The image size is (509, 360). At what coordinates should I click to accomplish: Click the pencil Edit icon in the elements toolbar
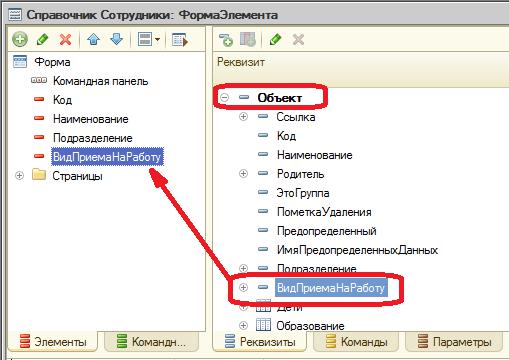pos(42,39)
